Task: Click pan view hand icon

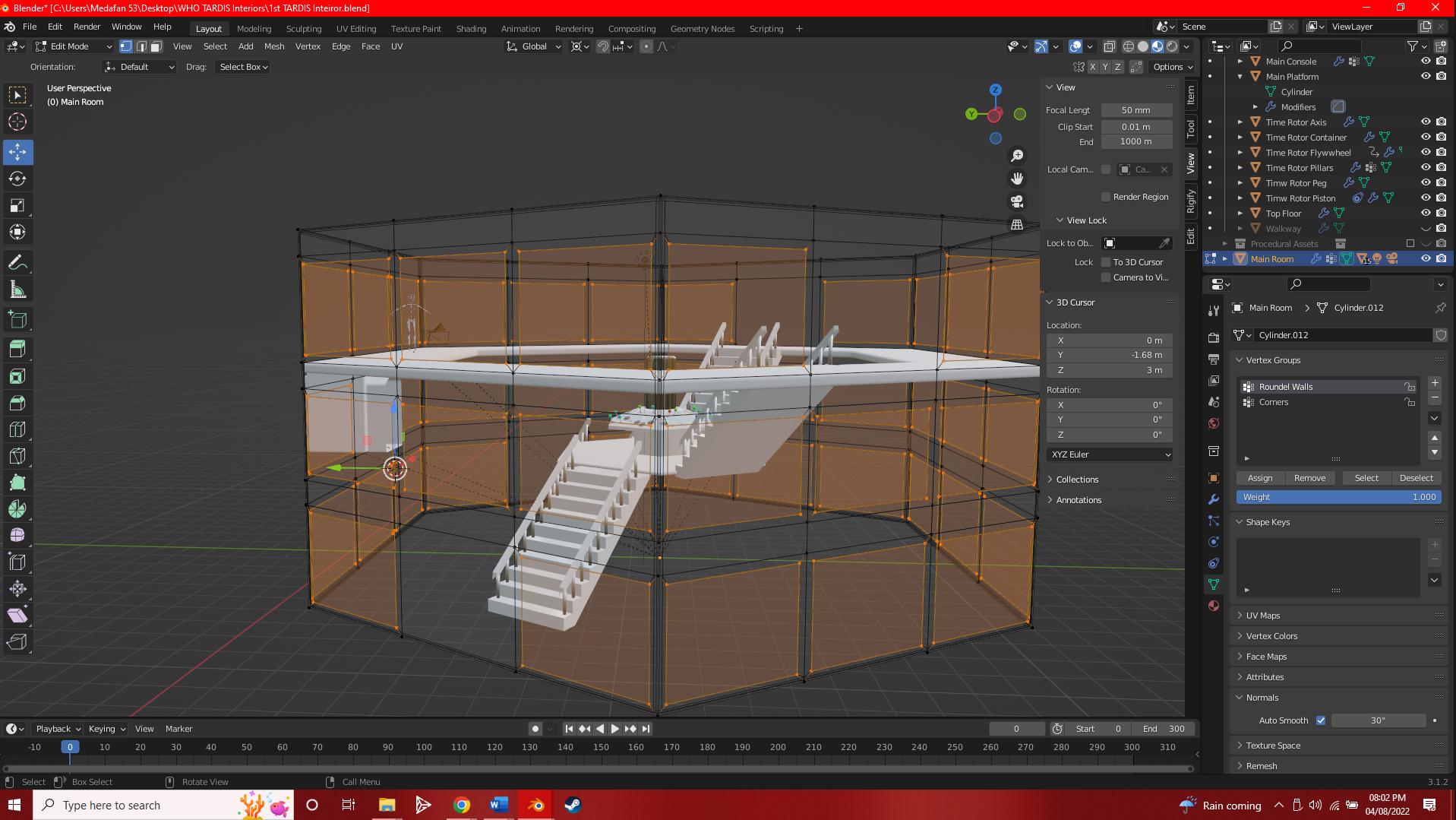Action: pos(1017,179)
